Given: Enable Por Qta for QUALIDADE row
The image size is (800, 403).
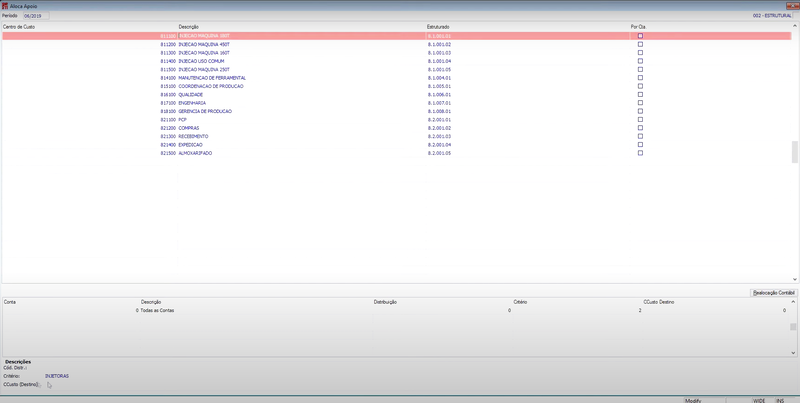Looking at the screenshot, I should pos(640,94).
